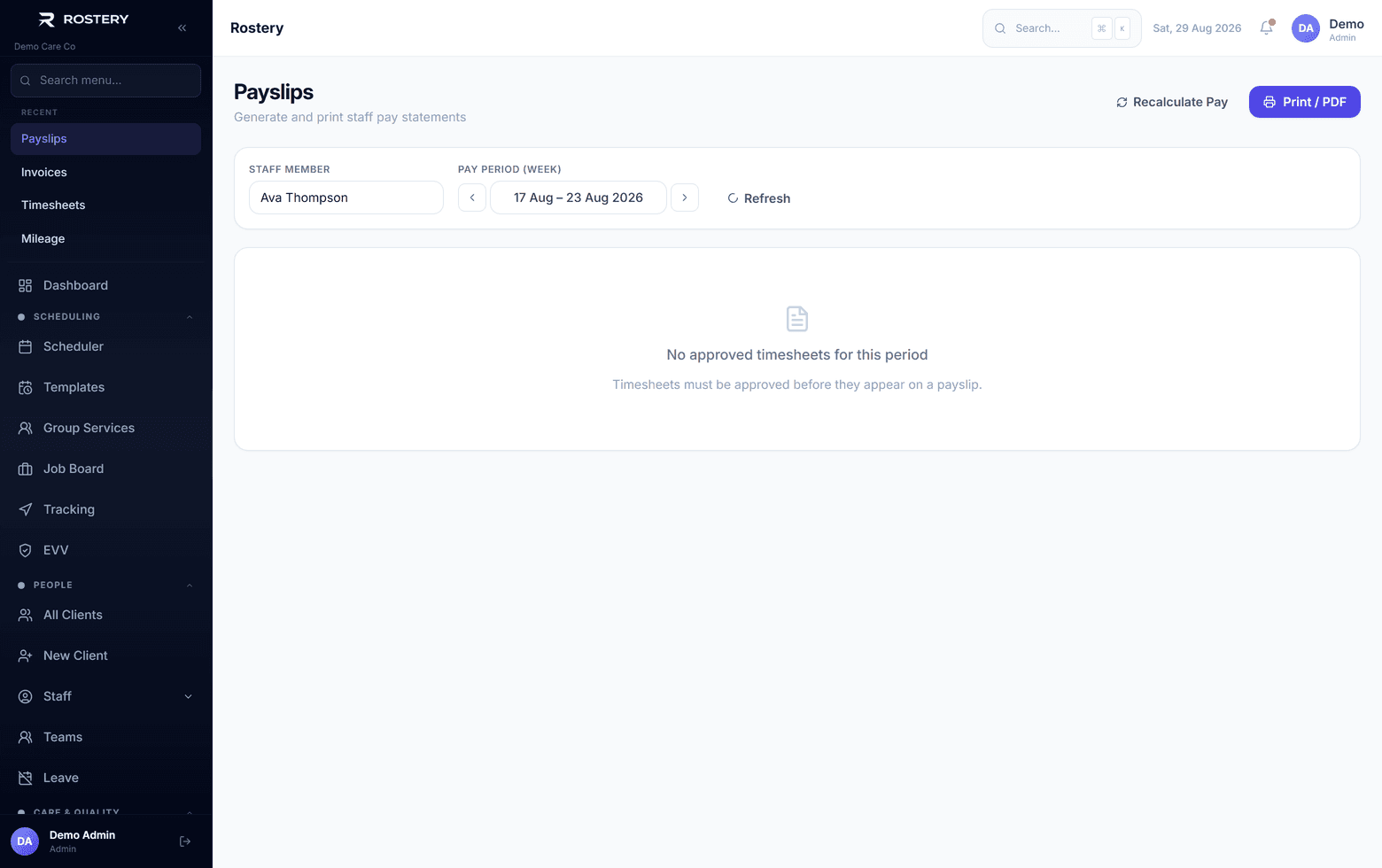The height and width of the screenshot is (868, 1382).
Task: Click the Rostery logo in the sidebar
Action: pyautogui.click(x=84, y=19)
